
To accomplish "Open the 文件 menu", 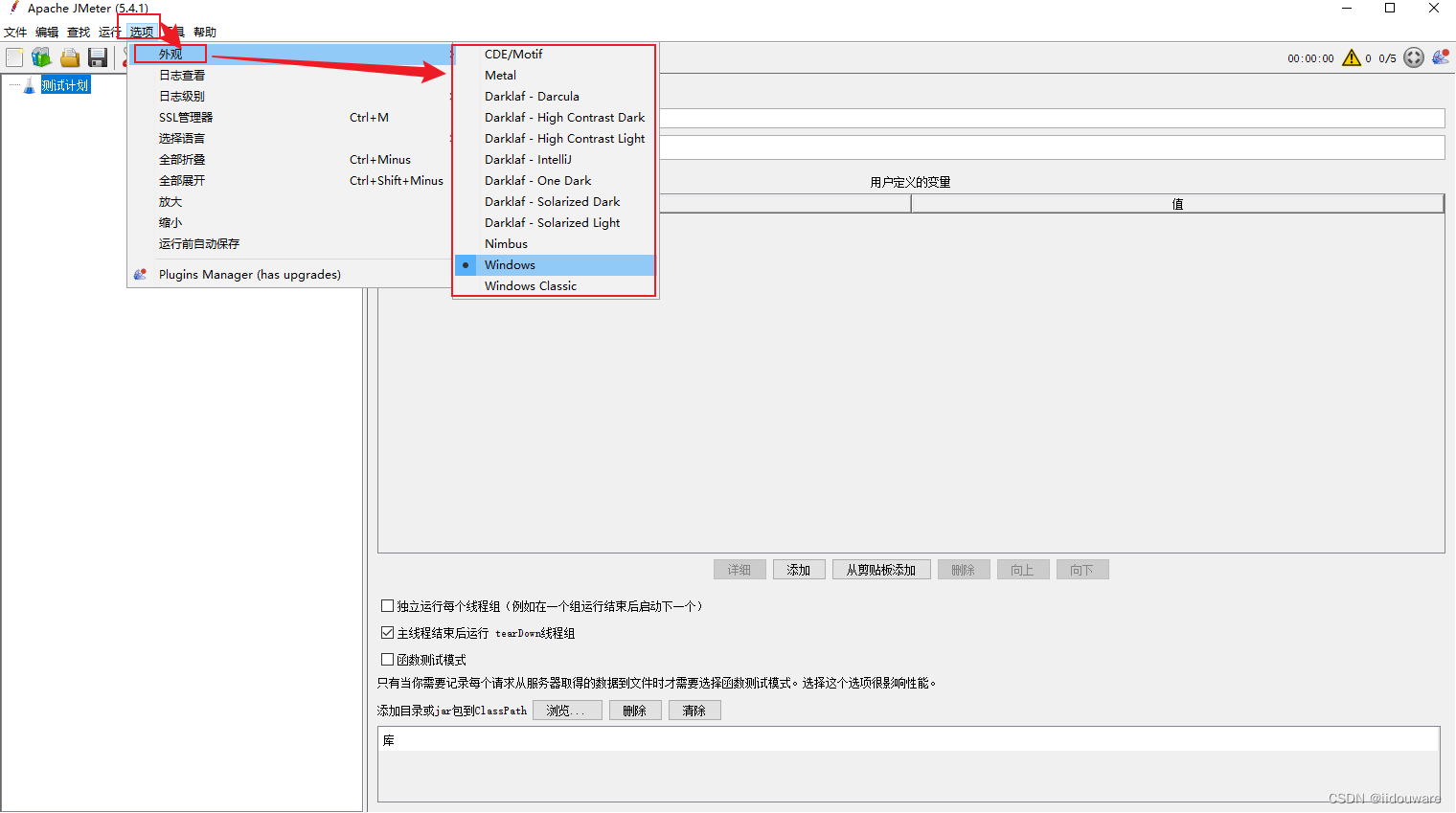I will pyautogui.click(x=15, y=32).
